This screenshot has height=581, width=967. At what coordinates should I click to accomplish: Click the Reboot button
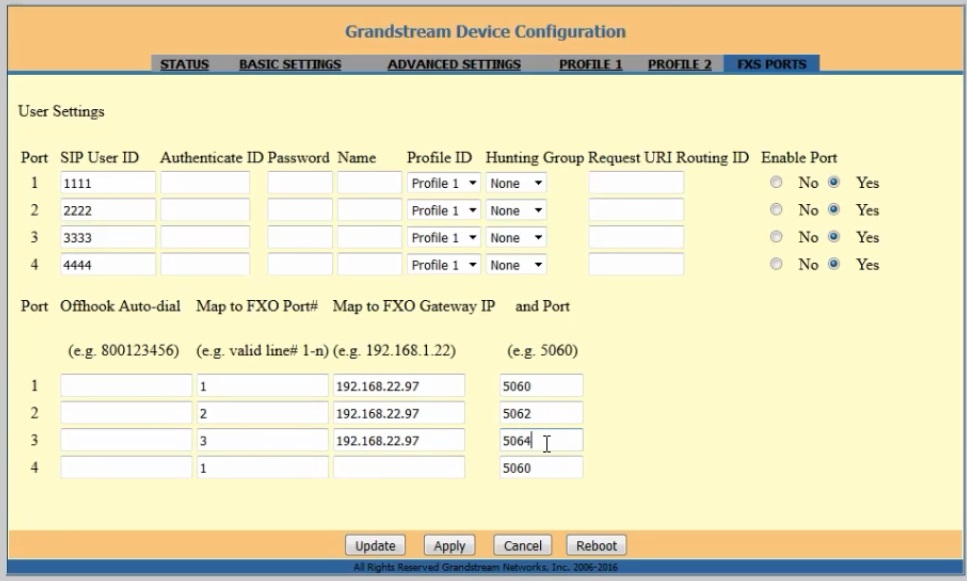pyautogui.click(x=596, y=546)
